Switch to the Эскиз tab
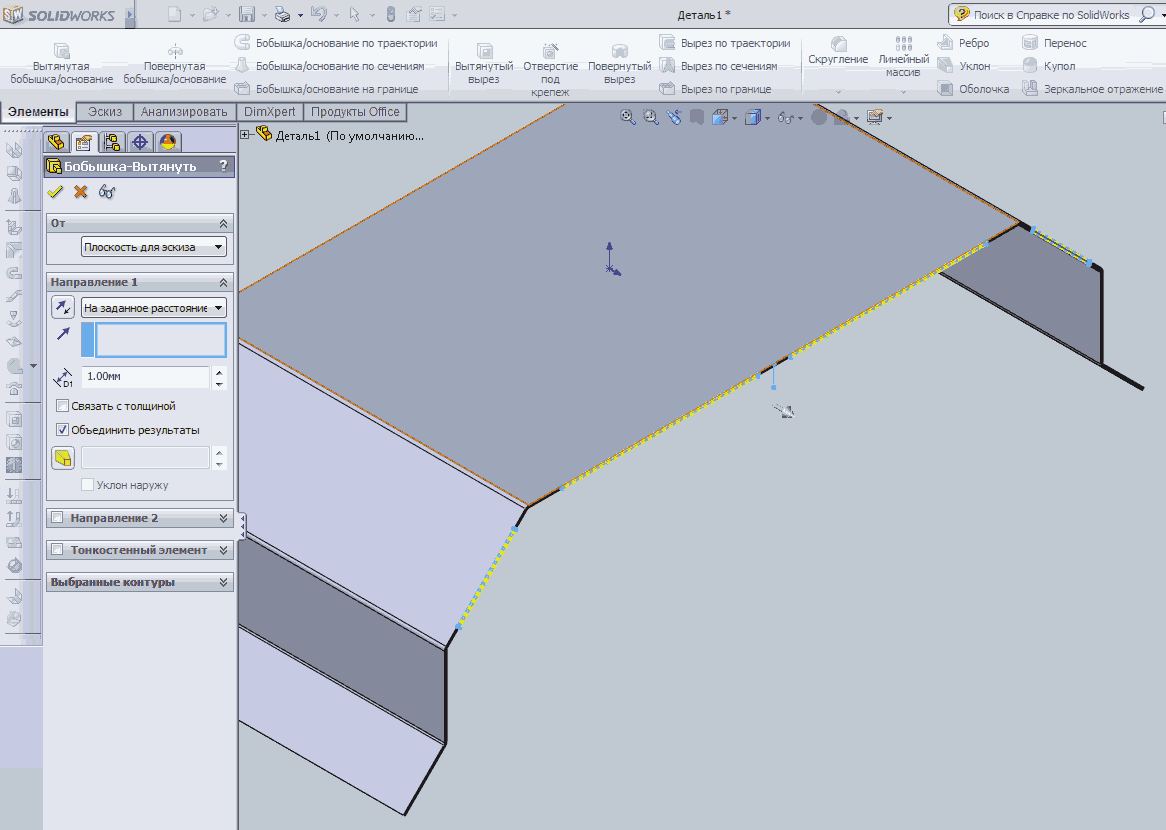 coord(105,112)
